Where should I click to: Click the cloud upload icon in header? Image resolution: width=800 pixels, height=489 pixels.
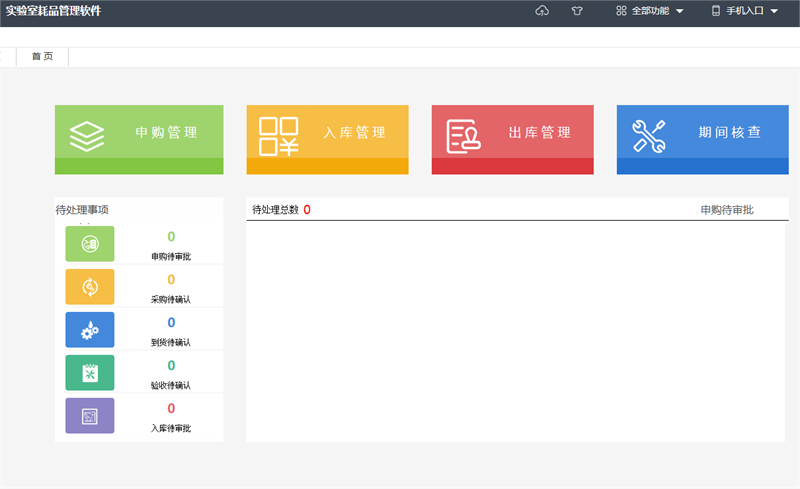coord(543,11)
